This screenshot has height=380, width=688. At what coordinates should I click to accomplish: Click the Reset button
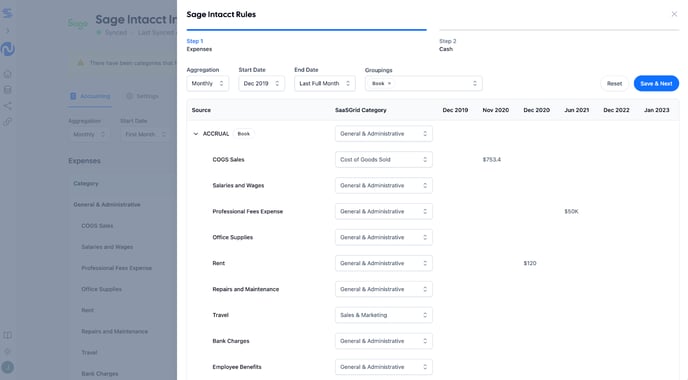614,83
